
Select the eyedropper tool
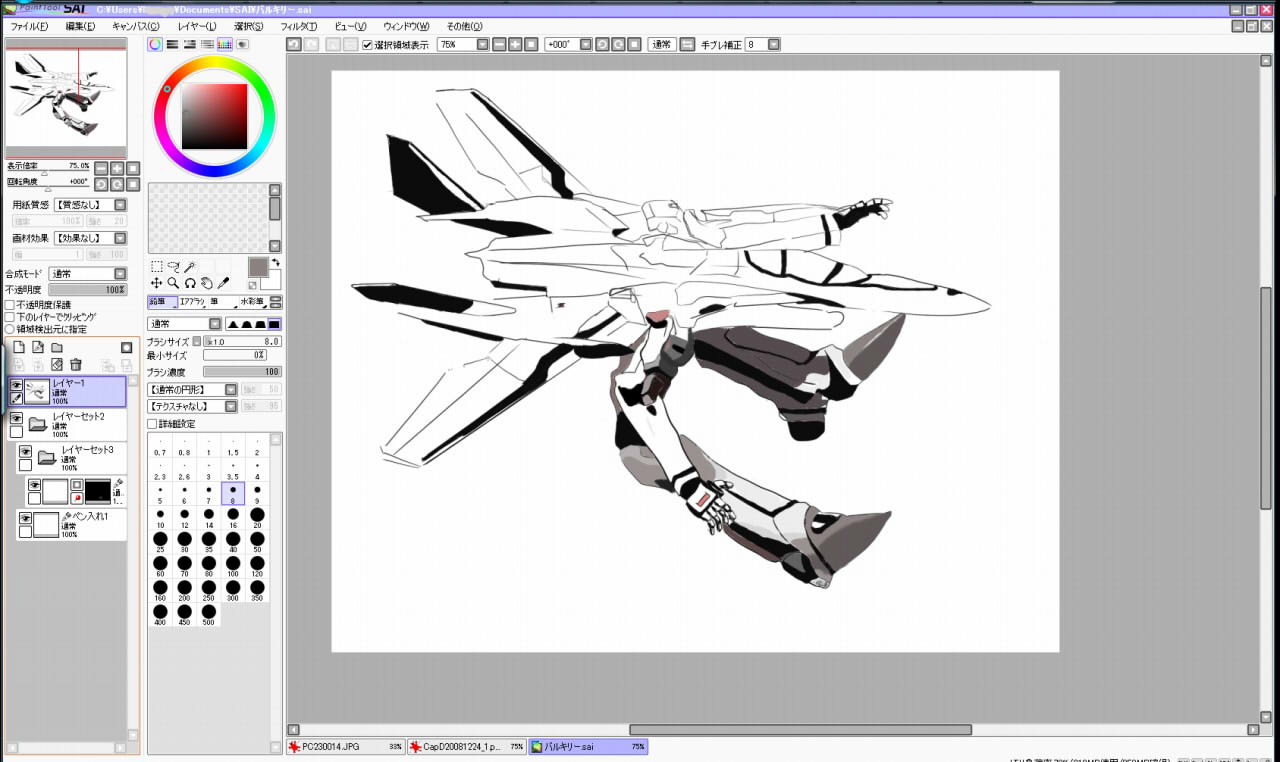pos(223,284)
